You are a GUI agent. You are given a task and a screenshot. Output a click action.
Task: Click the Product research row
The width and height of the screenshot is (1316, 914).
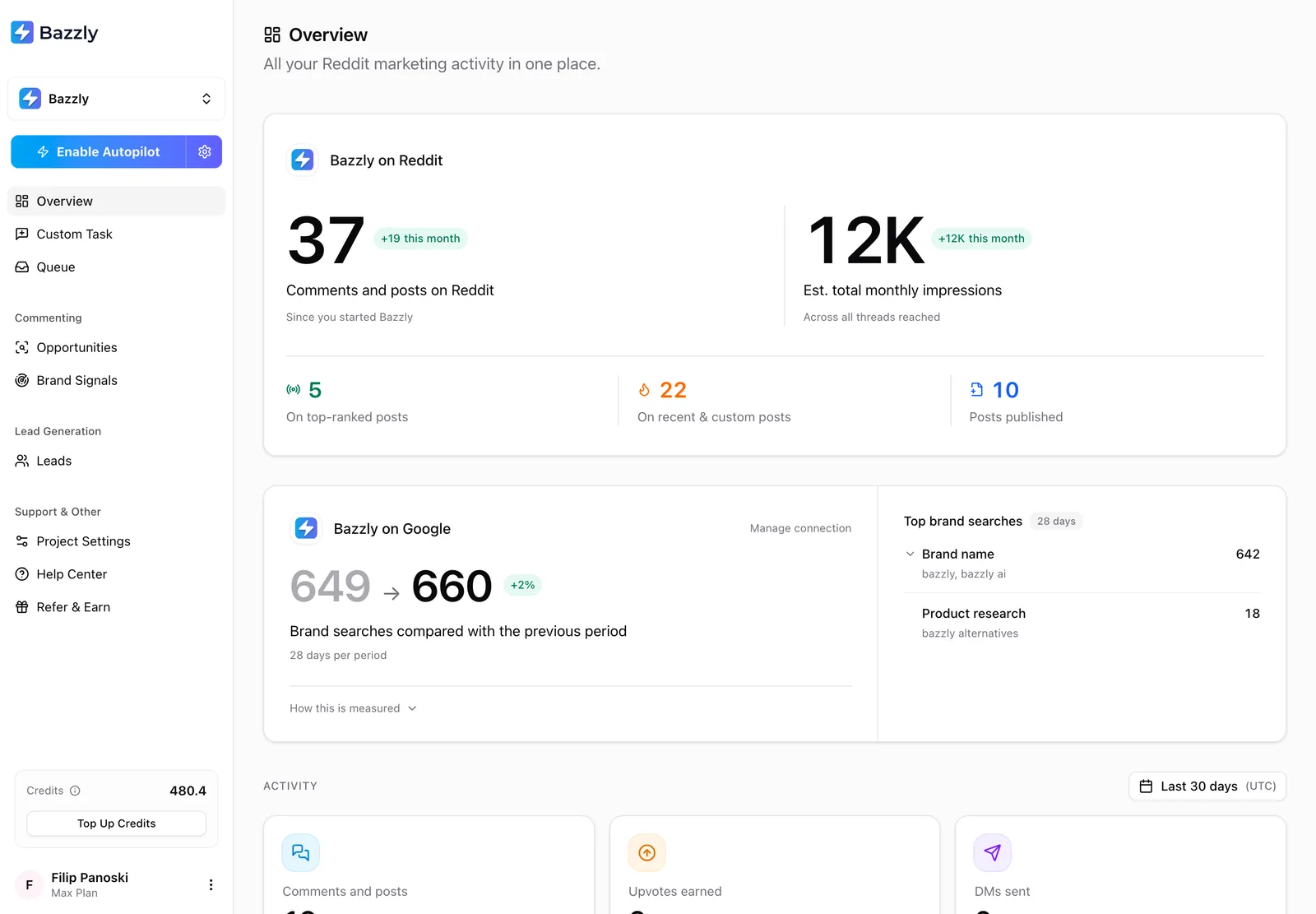point(1082,623)
